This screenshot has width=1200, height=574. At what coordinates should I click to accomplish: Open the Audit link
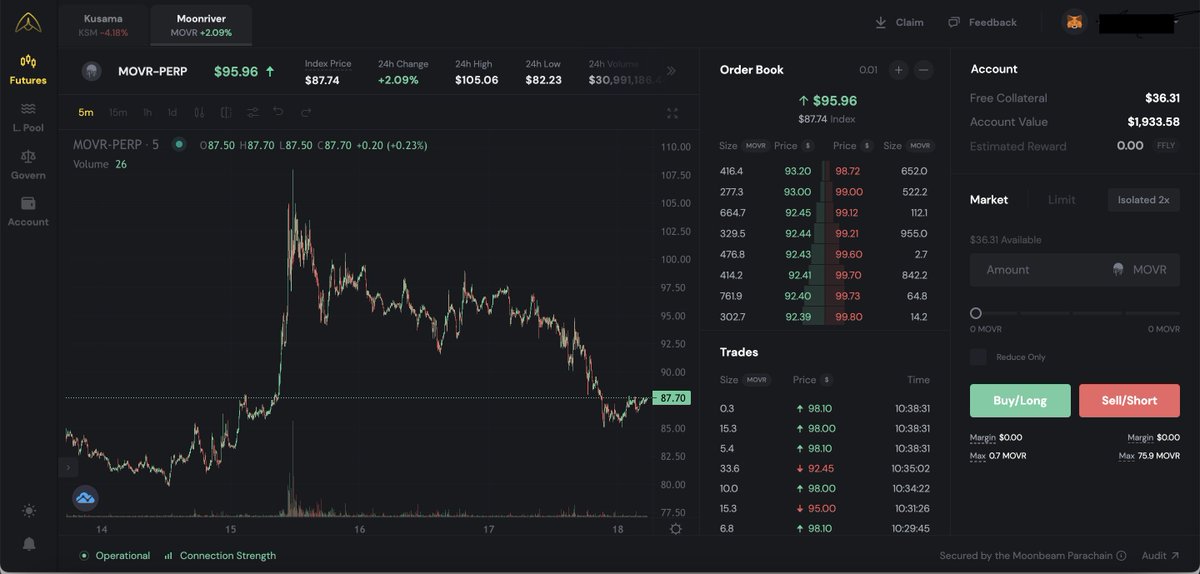coord(1160,555)
